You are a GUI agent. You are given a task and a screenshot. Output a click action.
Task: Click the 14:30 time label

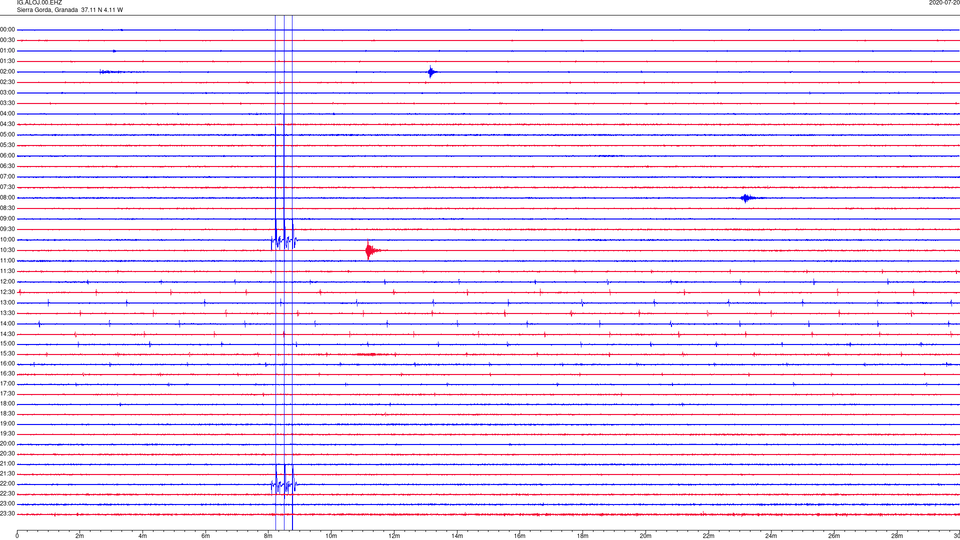[8, 334]
